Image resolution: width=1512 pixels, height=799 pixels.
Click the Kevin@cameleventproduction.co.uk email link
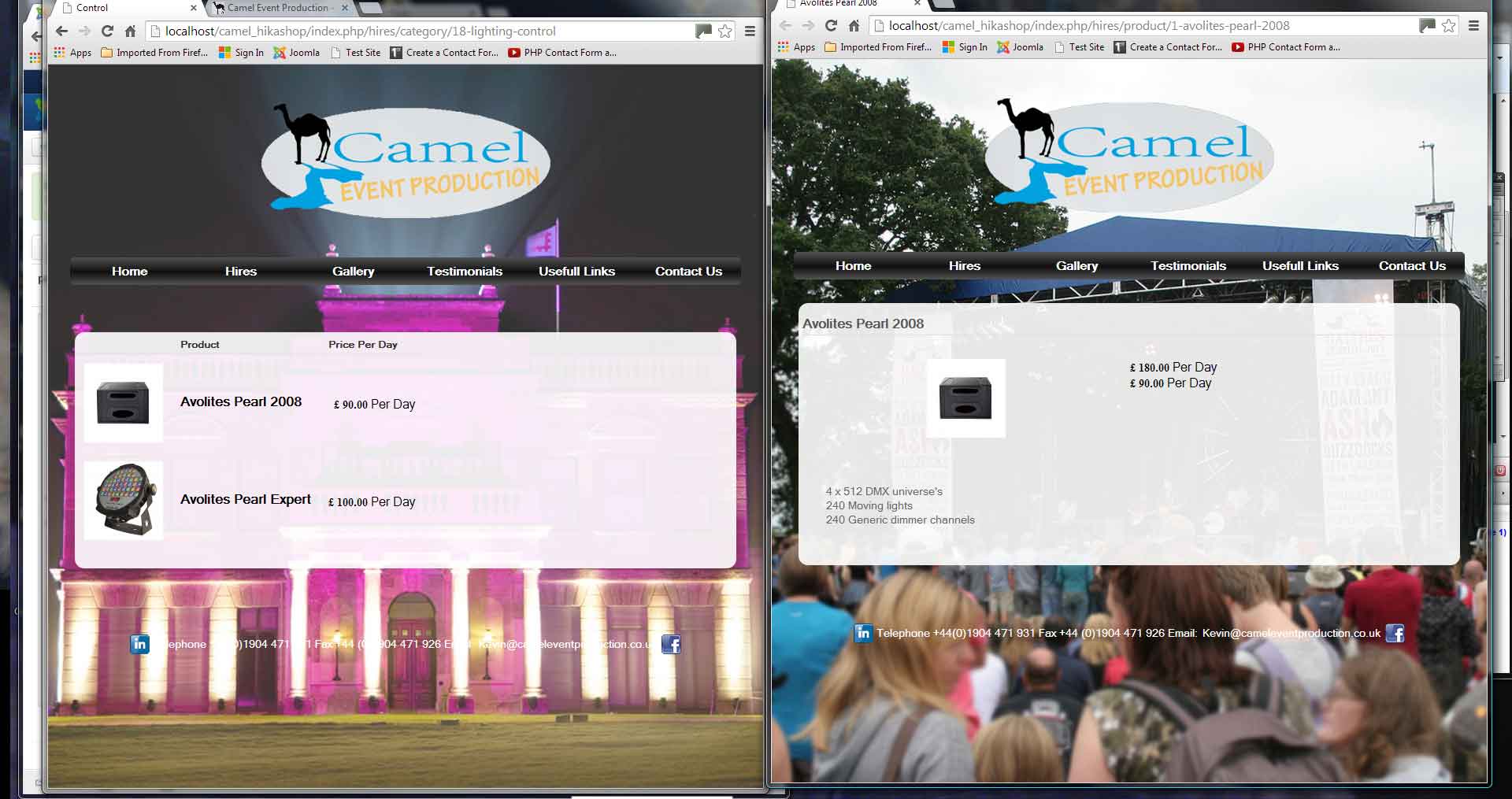point(1291,633)
